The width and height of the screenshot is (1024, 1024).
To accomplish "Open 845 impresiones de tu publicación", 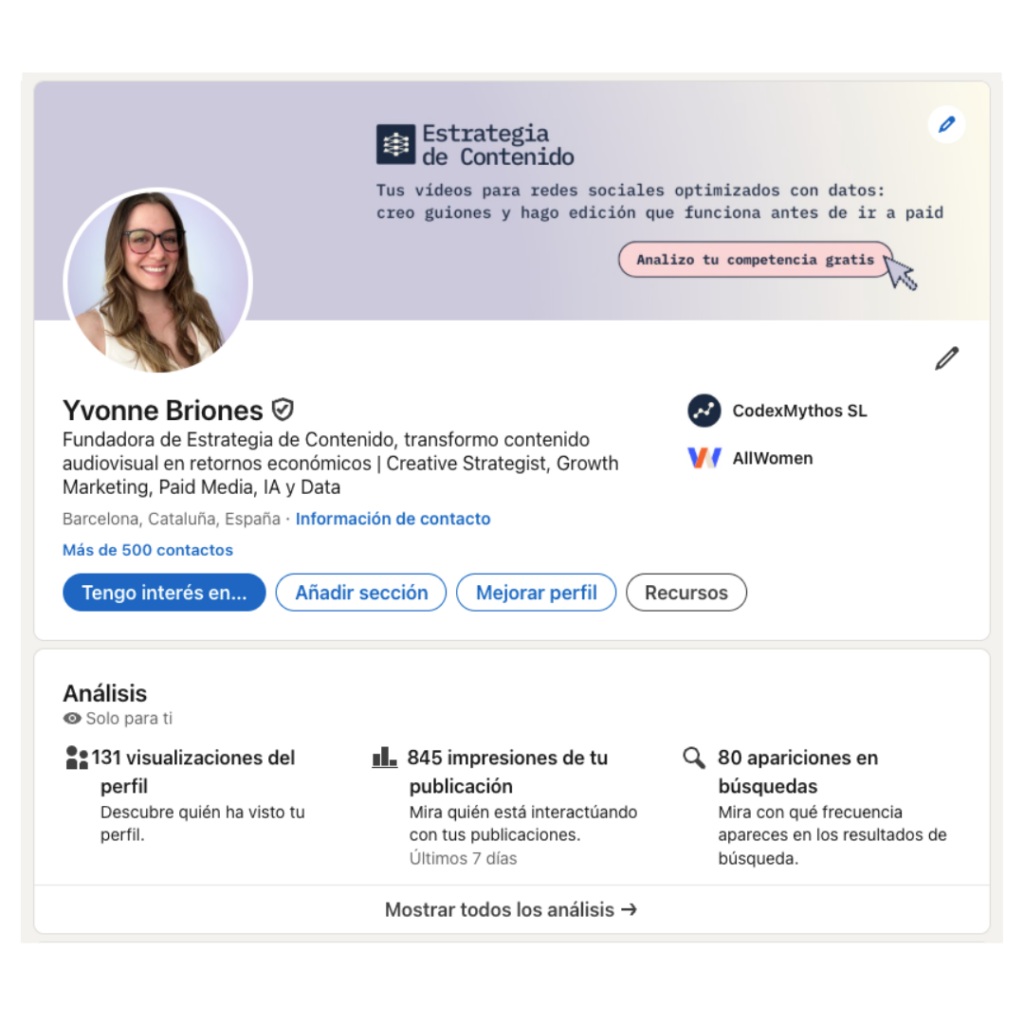I will click(x=507, y=771).
